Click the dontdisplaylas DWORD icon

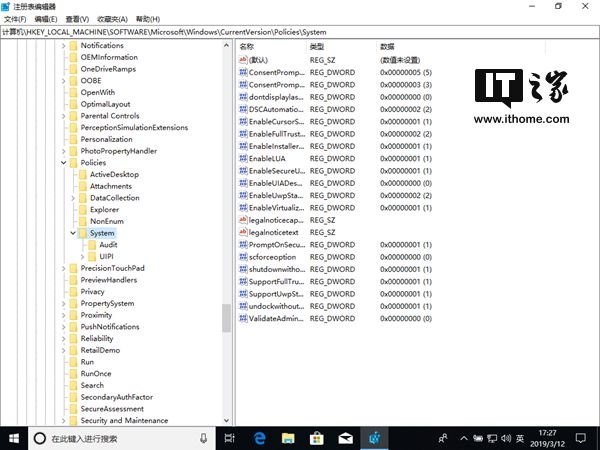point(243,97)
